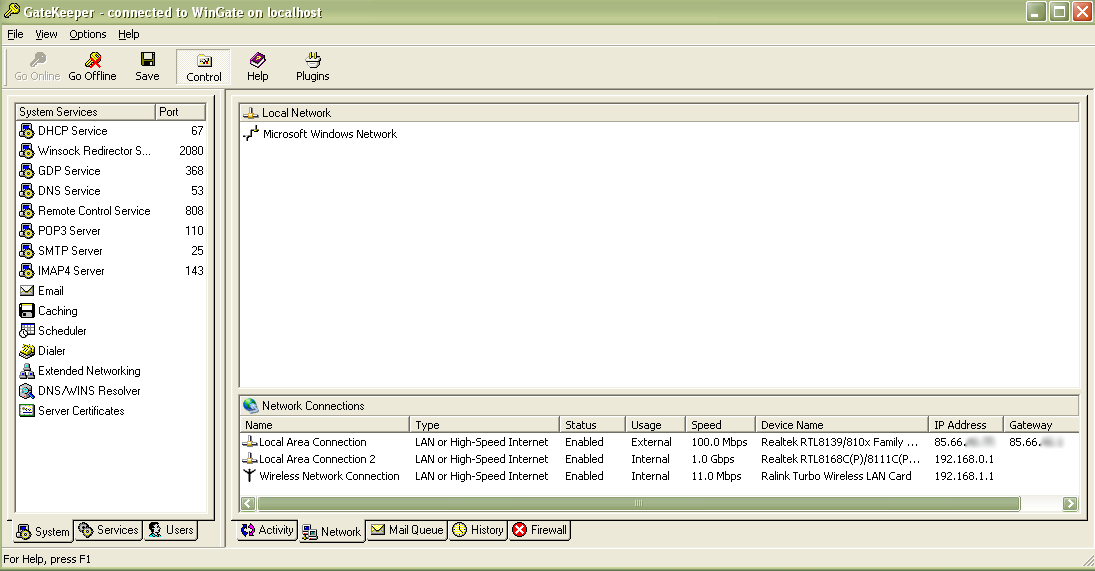Viewport: 1095px width, 571px height.
Task: Open the Caching disk icon
Action: (x=27, y=311)
